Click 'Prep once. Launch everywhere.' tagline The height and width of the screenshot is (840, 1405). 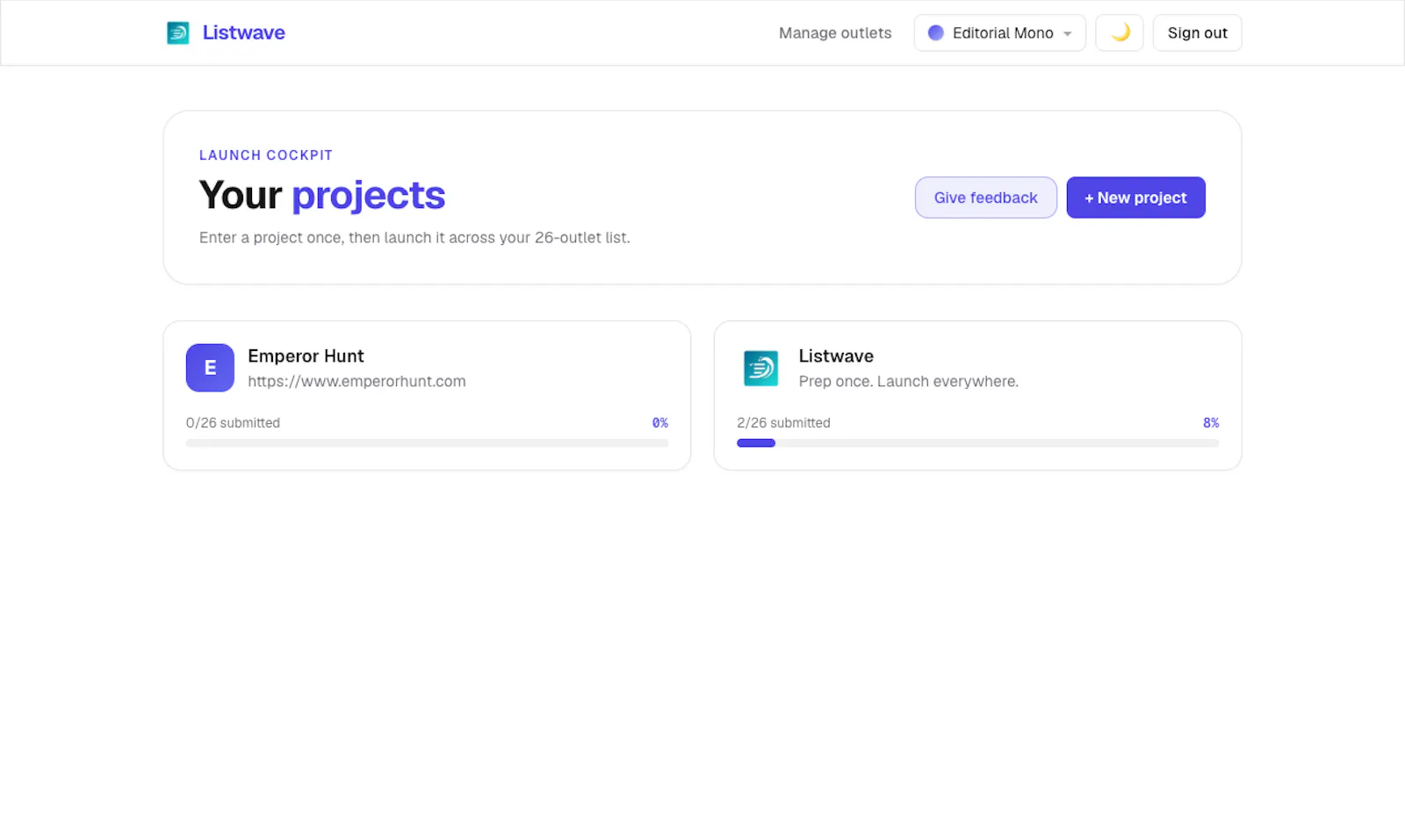click(909, 381)
